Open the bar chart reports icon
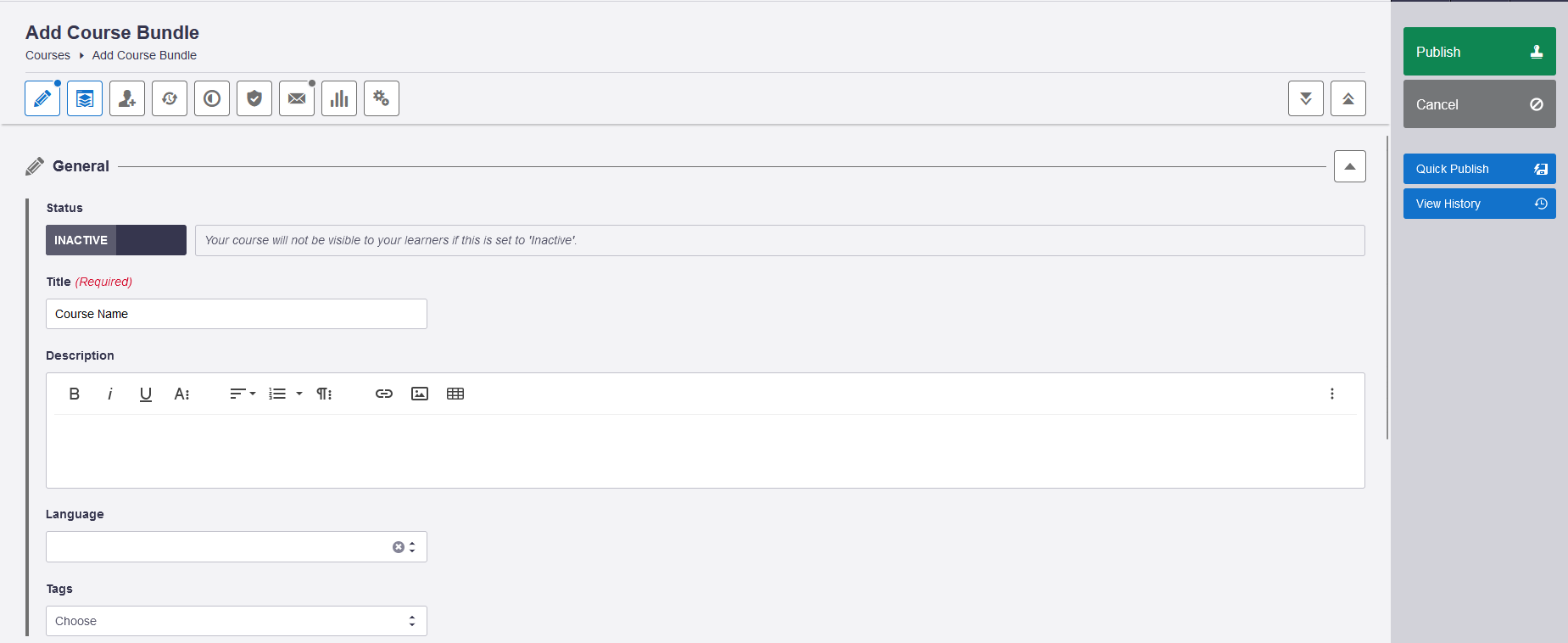Screen dimensions: 1568x643 [339, 98]
